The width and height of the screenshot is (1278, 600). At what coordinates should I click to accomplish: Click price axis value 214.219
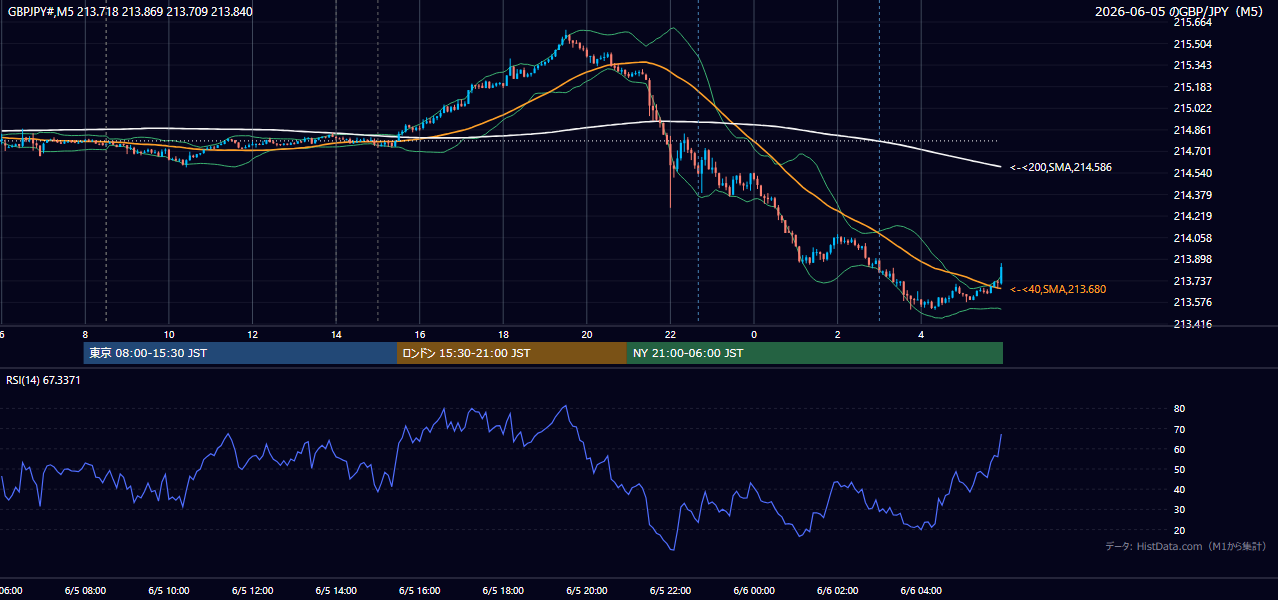tap(1192, 216)
